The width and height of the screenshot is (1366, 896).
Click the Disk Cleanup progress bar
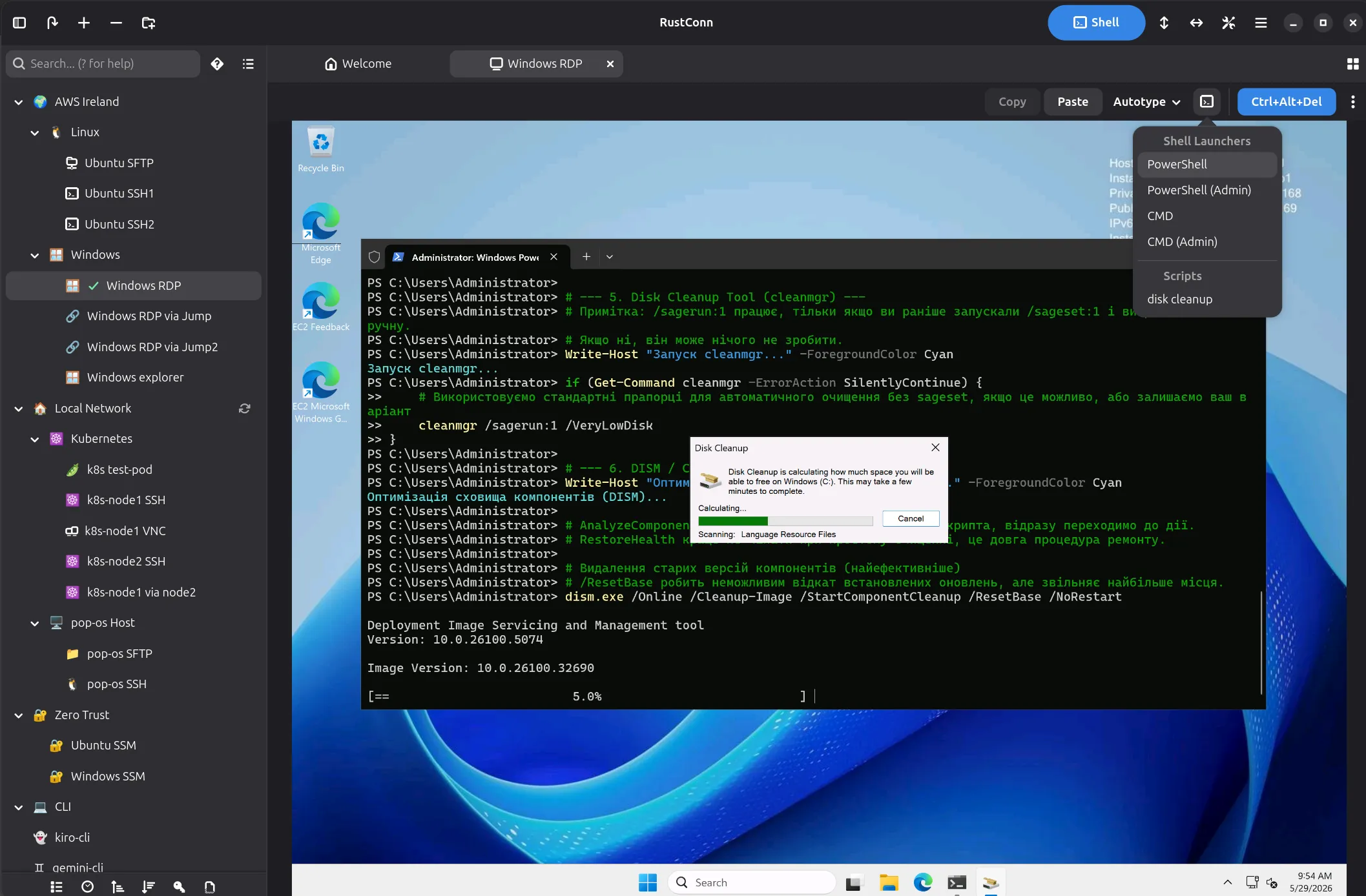point(785,520)
